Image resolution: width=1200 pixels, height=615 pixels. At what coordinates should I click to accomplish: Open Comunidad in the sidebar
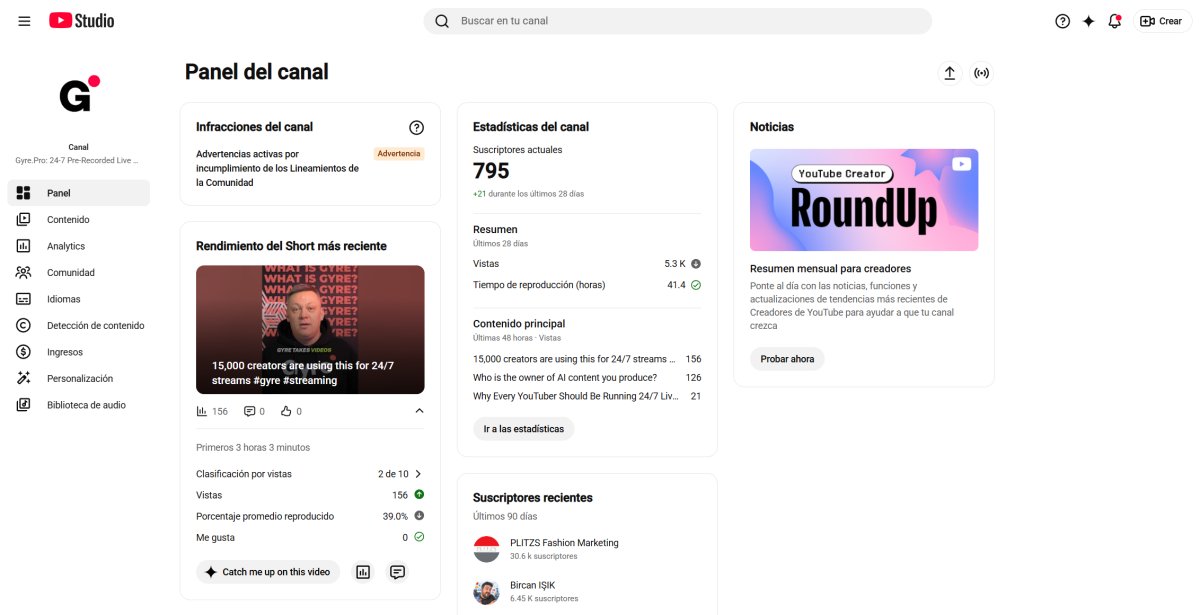click(78, 272)
